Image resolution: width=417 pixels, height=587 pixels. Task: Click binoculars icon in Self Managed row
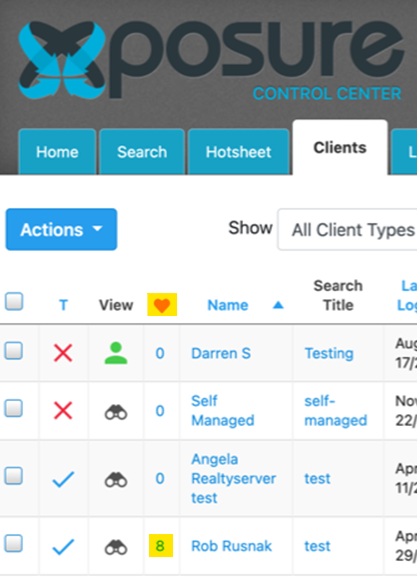(x=116, y=412)
